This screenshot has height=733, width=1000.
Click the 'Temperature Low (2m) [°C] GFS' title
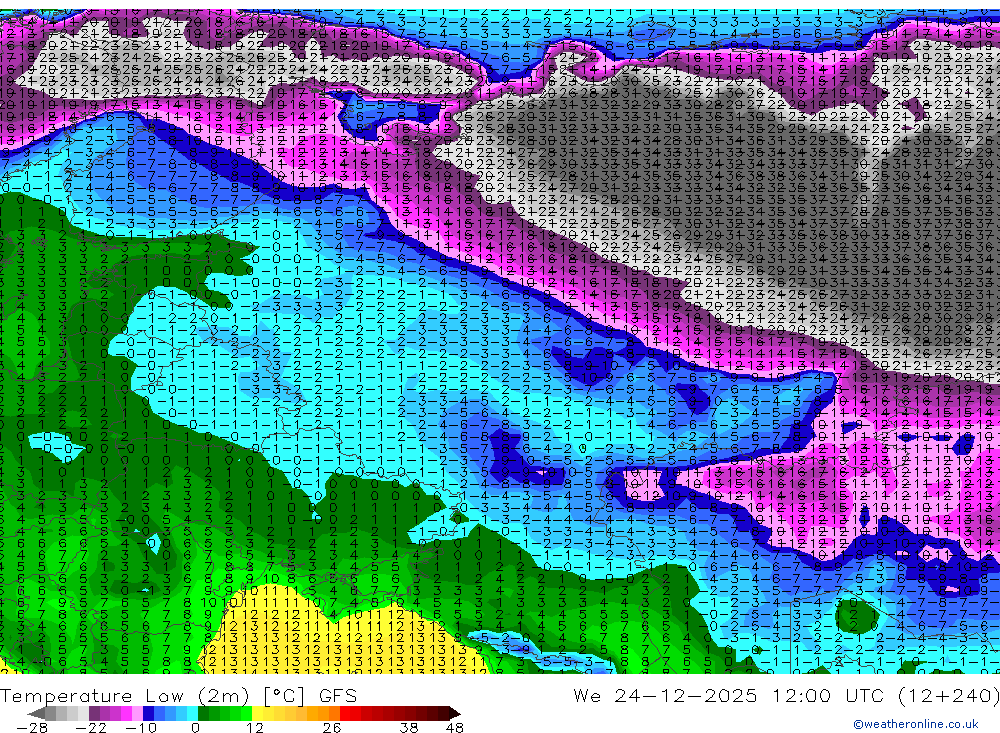(179, 695)
